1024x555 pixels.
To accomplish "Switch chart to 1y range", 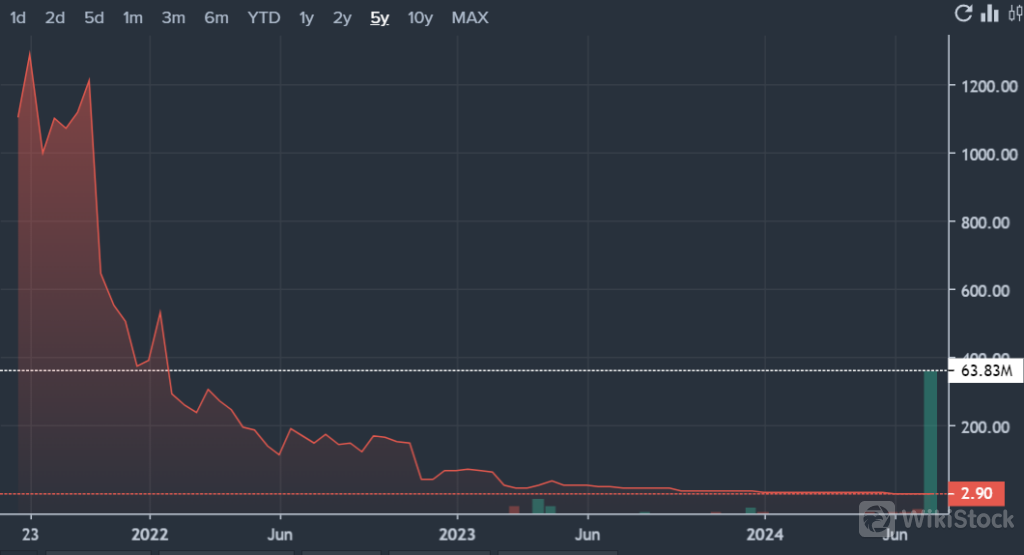I will coord(307,18).
